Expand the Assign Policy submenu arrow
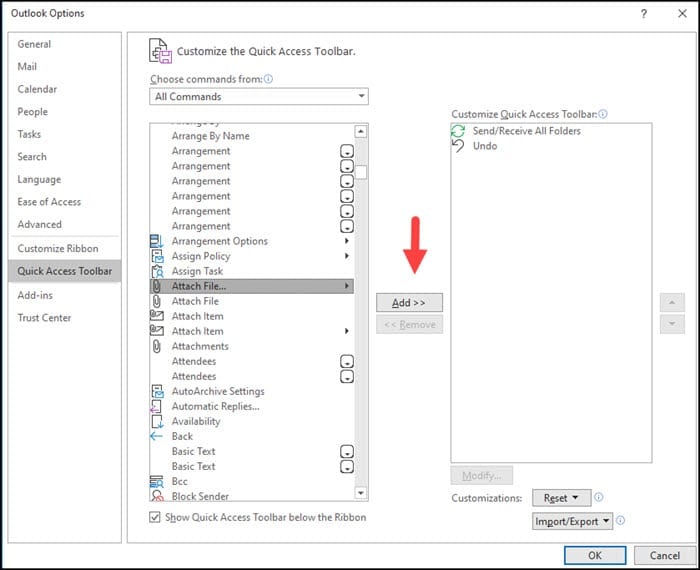700x570 pixels. point(347,256)
